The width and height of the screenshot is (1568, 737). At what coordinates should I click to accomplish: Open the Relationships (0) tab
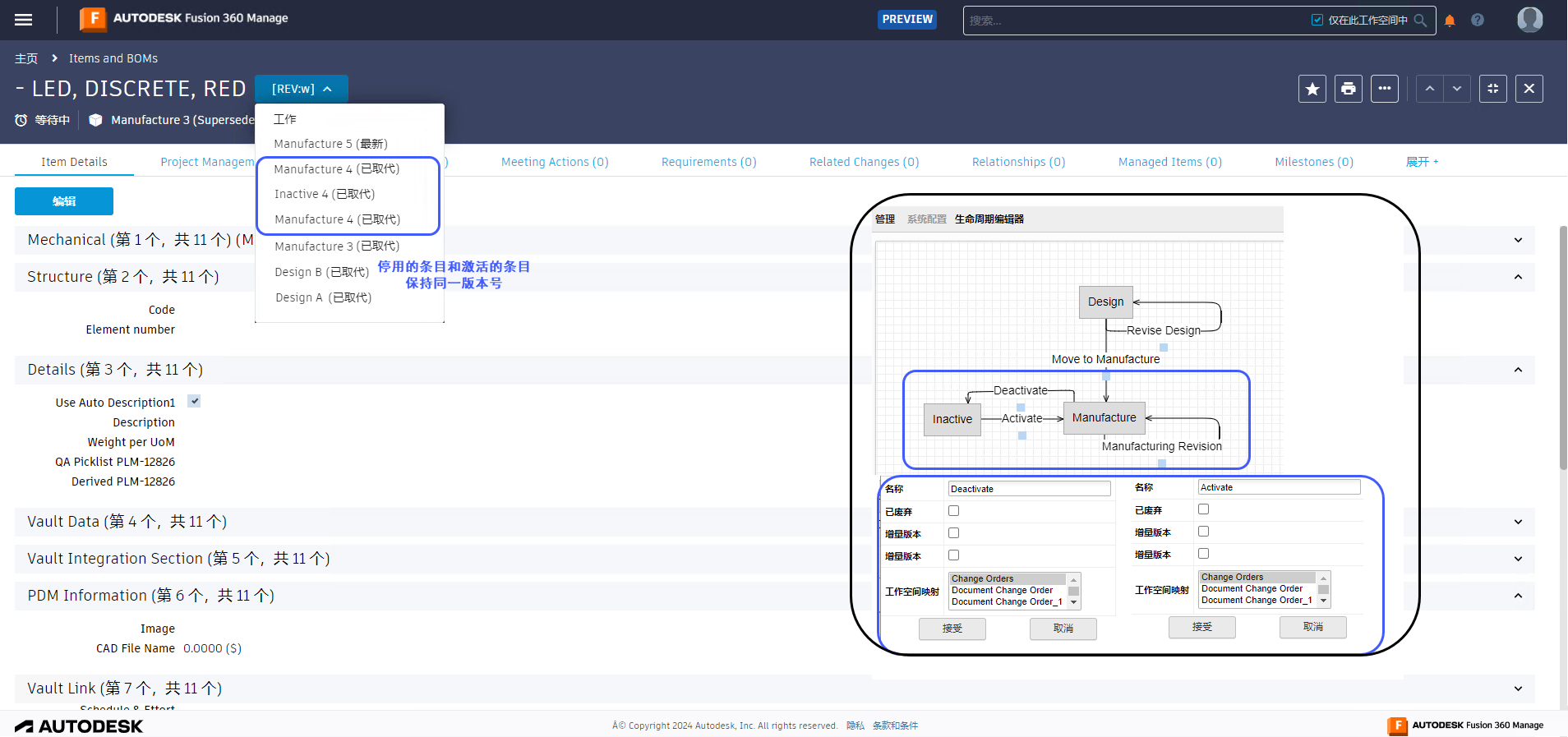click(x=1018, y=162)
